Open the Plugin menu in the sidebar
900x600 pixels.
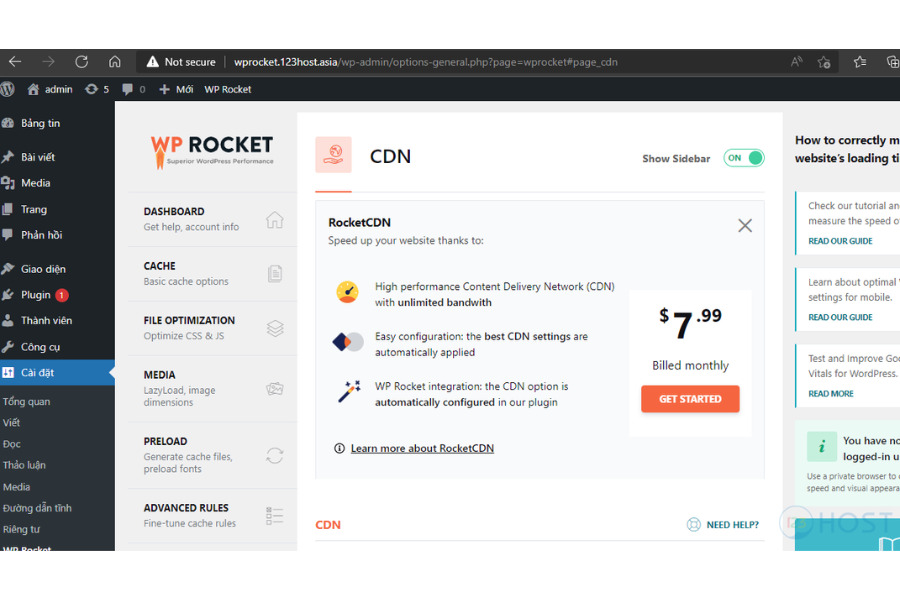point(38,294)
